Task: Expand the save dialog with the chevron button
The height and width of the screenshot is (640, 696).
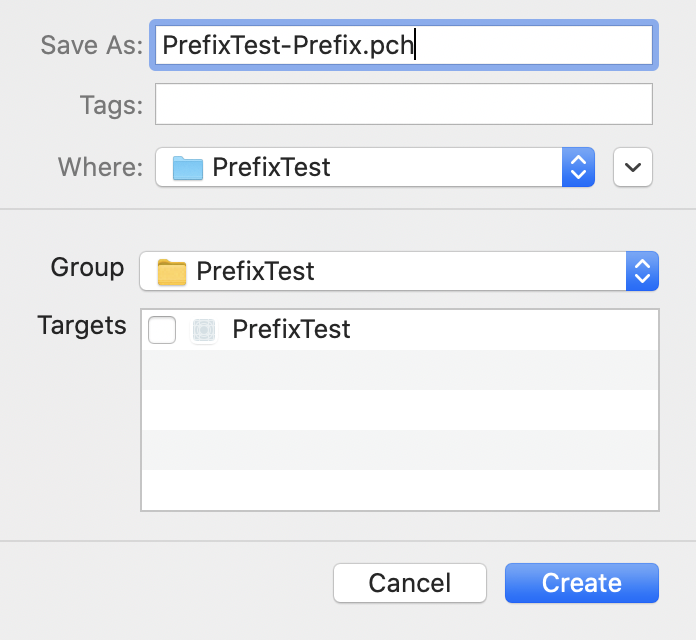Action: point(633,167)
